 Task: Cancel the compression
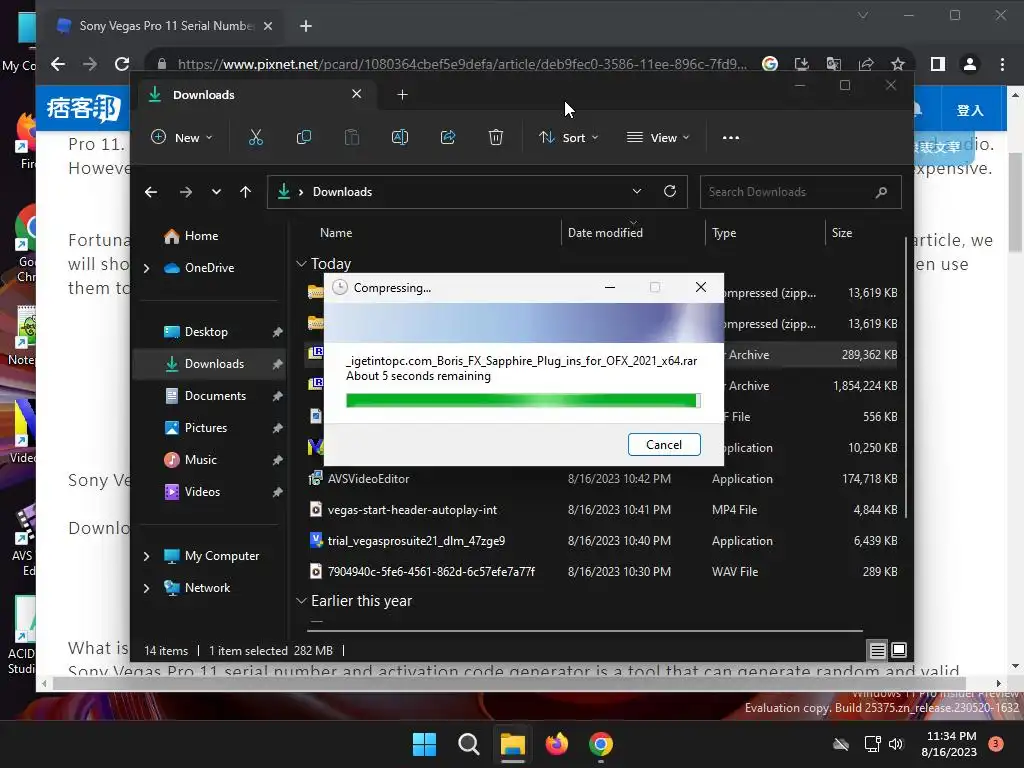pyautogui.click(x=664, y=445)
